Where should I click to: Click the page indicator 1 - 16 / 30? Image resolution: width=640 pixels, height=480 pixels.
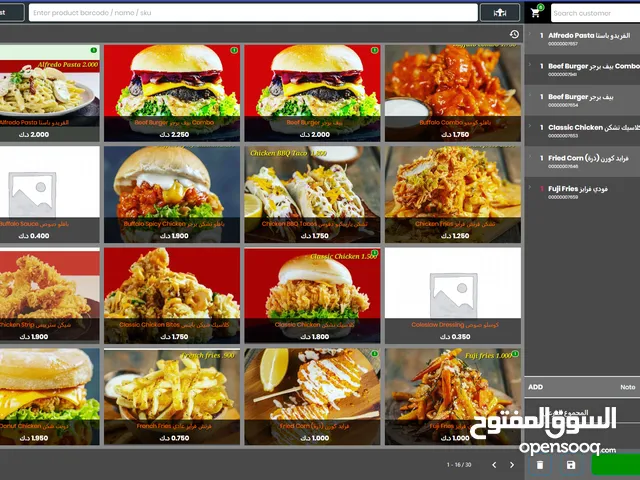click(x=459, y=465)
